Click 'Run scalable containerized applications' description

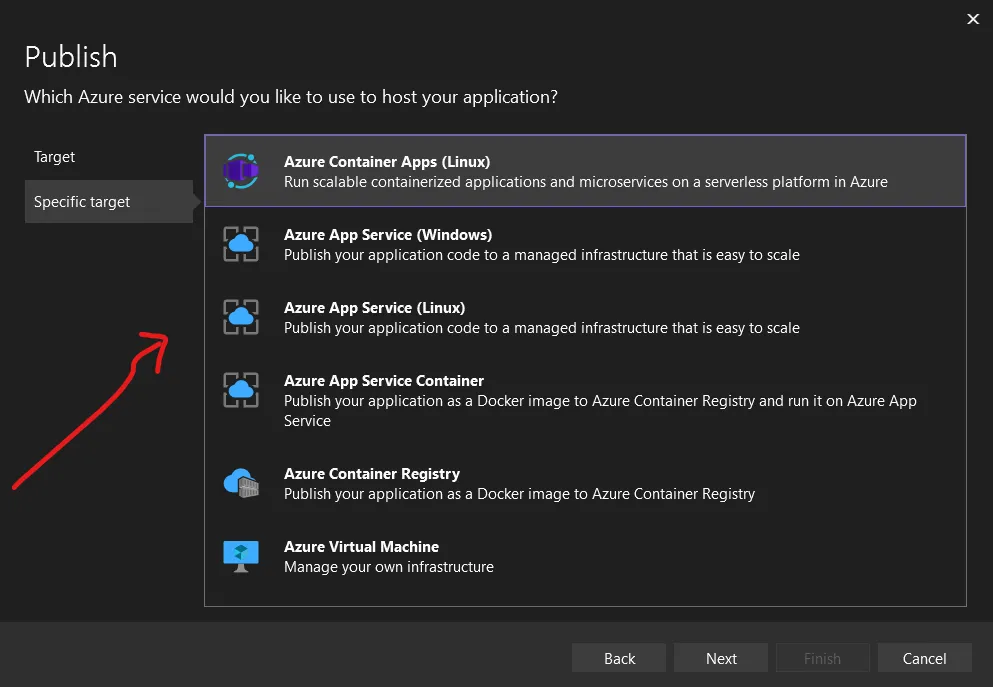[586, 182]
